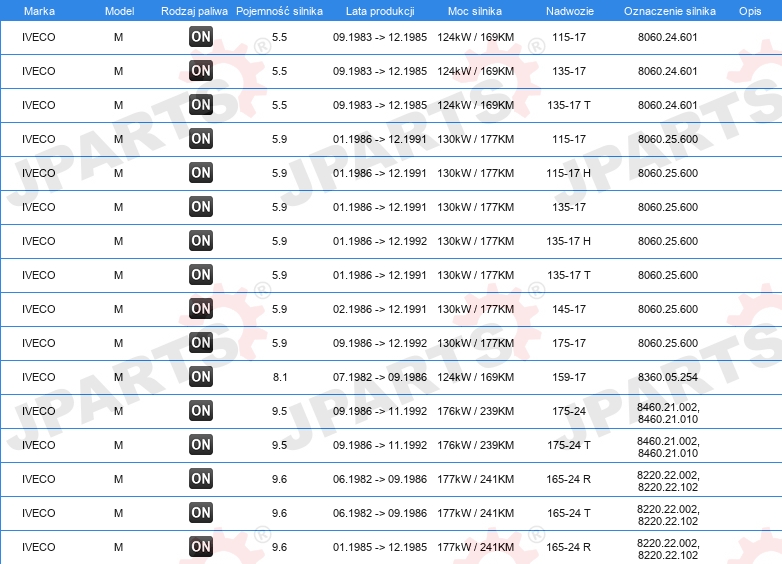Select the 165-24 T body cell
Viewport: 782px width, 564px height.
(569, 513)
